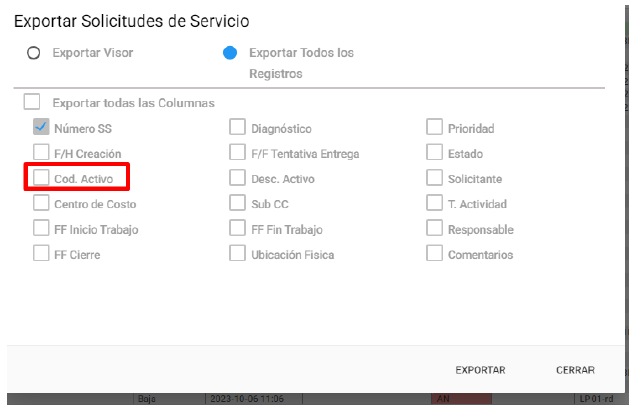The height and width of the screenshot is (405, 629).
Task: Click the EXPORTAR button
Action: click(x=480, y=370)
